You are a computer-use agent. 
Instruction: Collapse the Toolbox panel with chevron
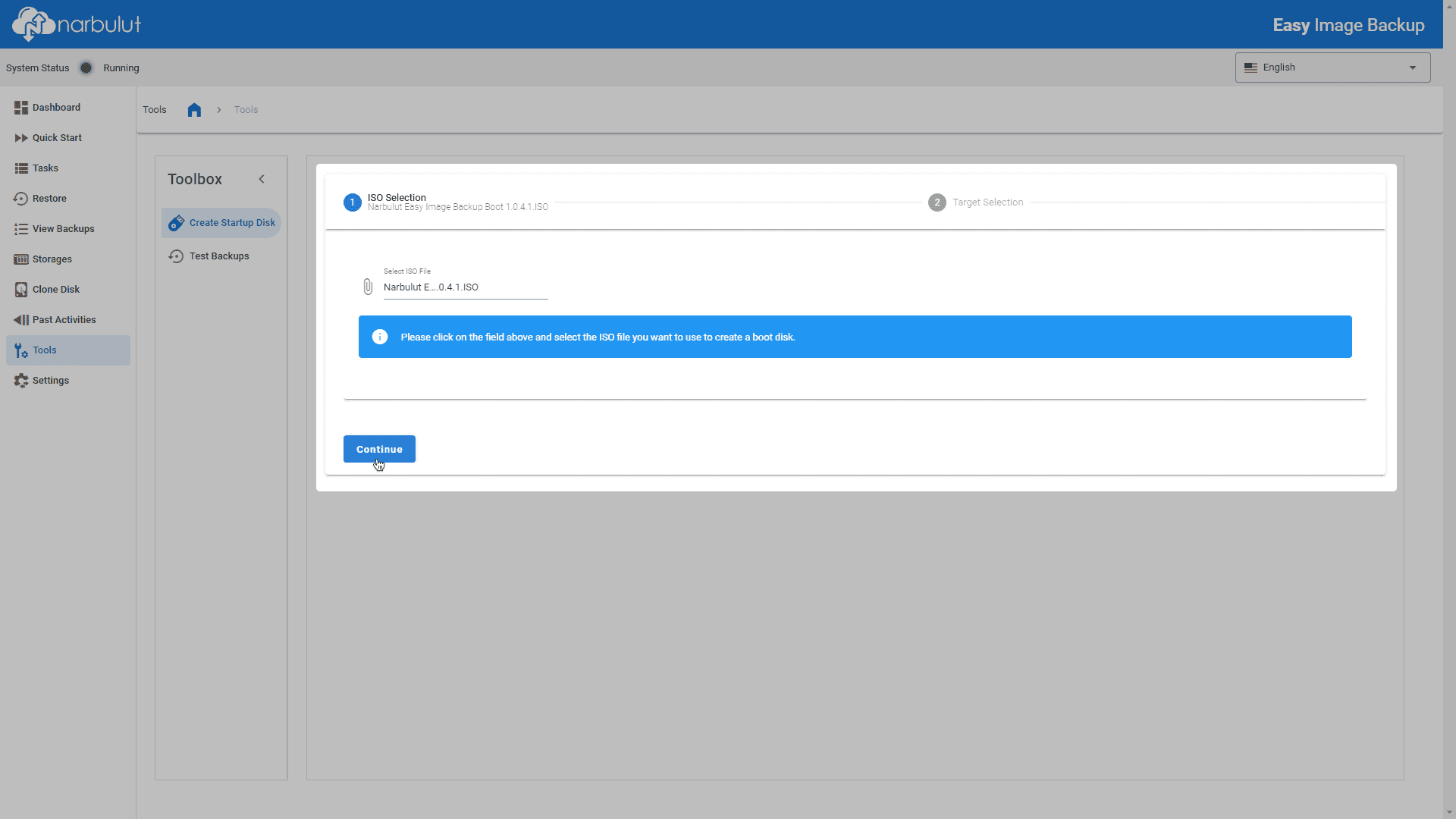(262, 179)
